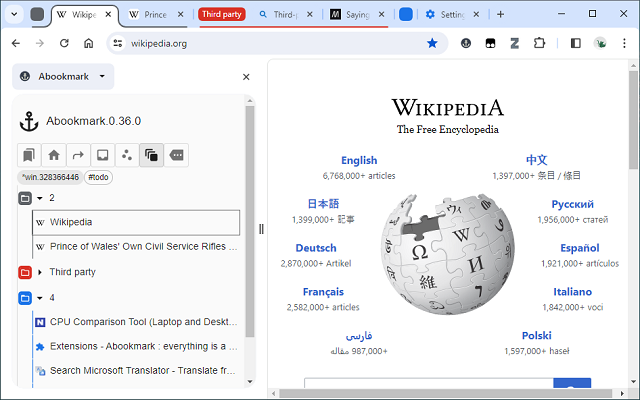Viewport: 640px width, 400px height.
Task: Click the collapsed gray tab group chip
Action: (37, 14)
